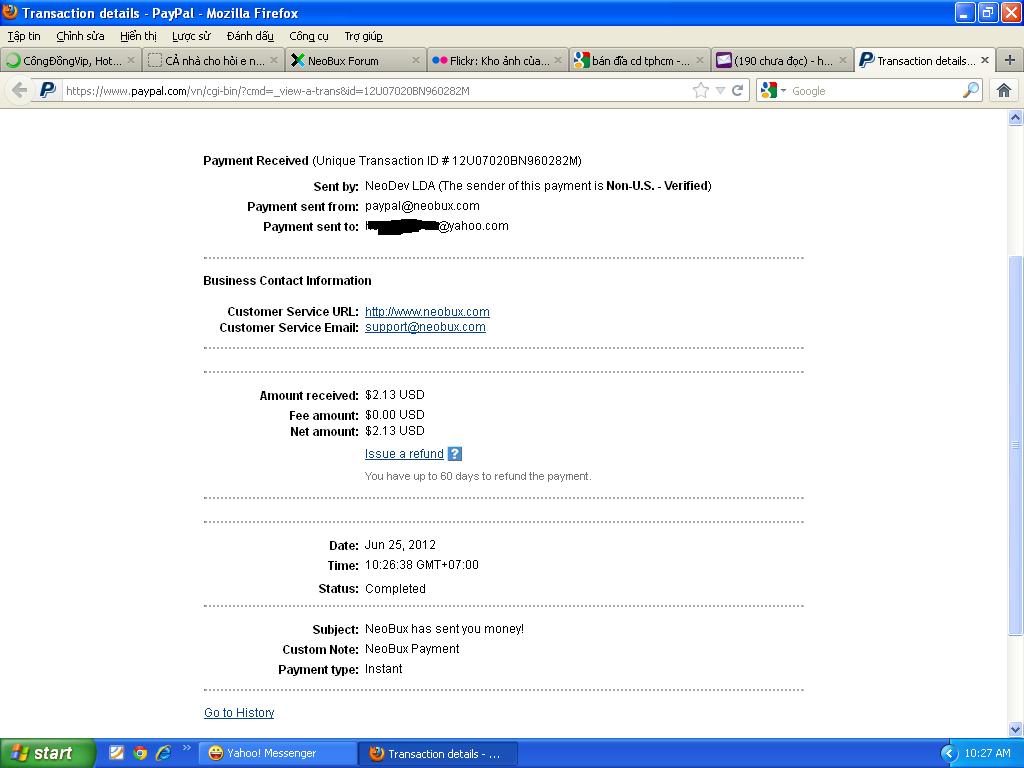Click in the URL address field
Viewport: 1024px width, 768px height.
tap(376, 91)
